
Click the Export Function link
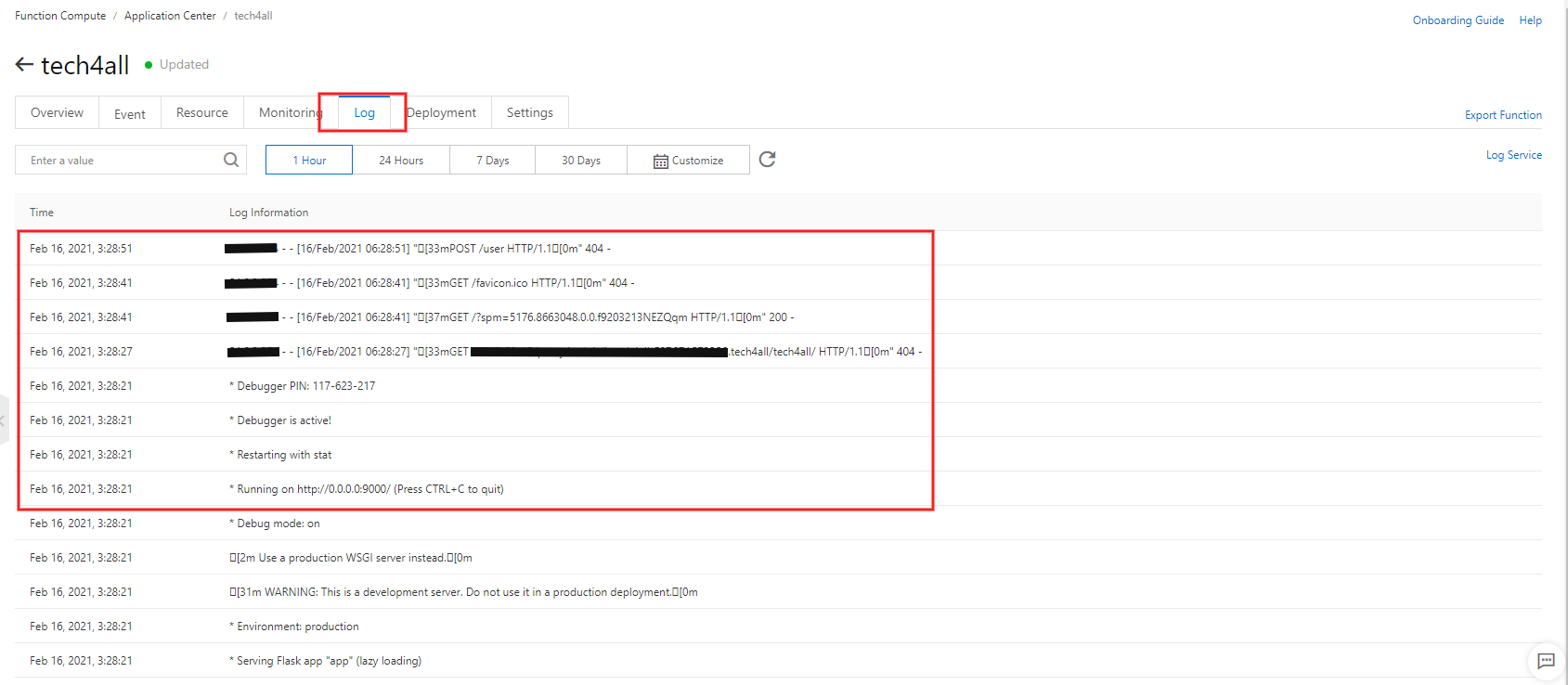1503,115
